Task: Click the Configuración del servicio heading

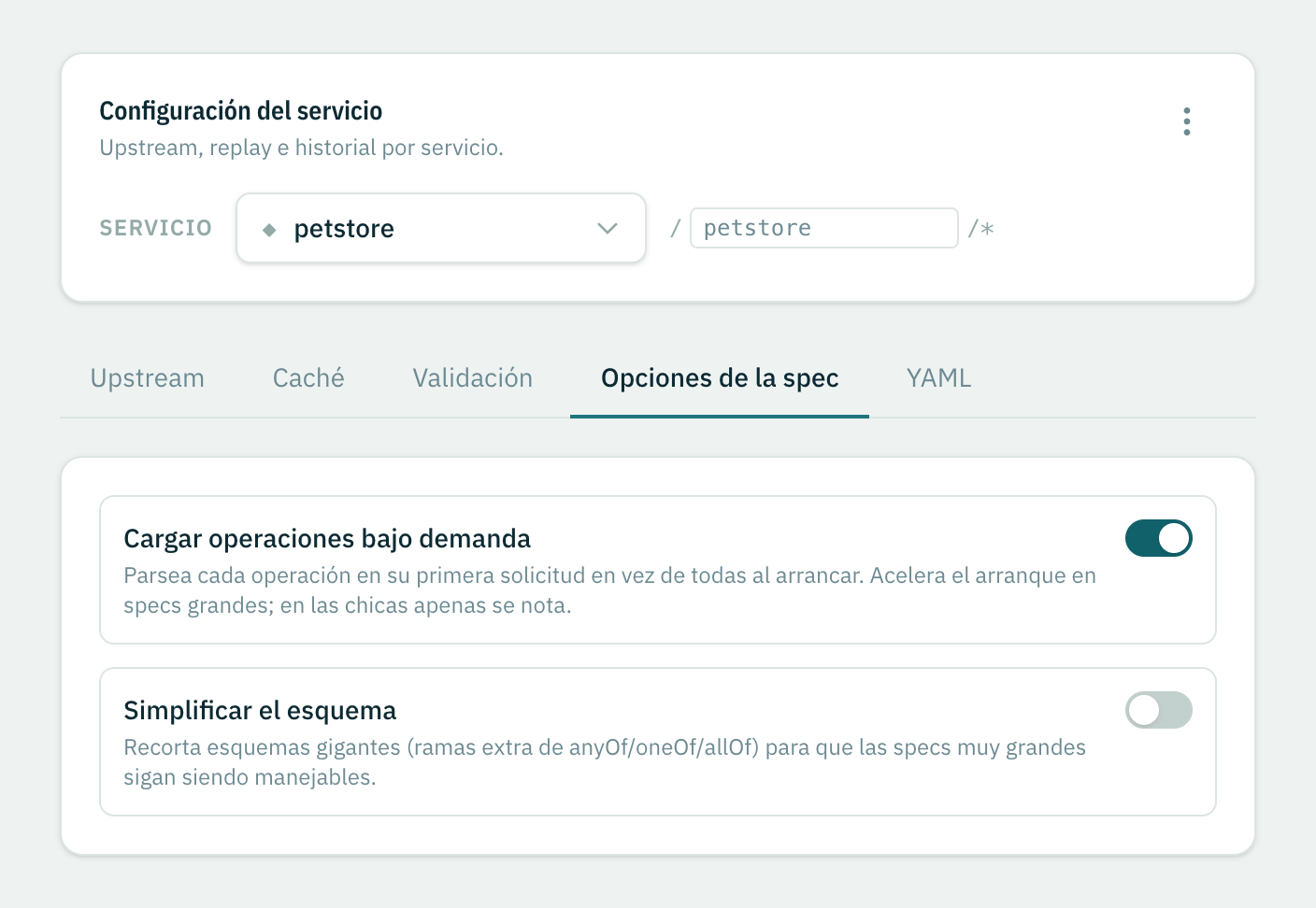Action: tap(241, 111)
